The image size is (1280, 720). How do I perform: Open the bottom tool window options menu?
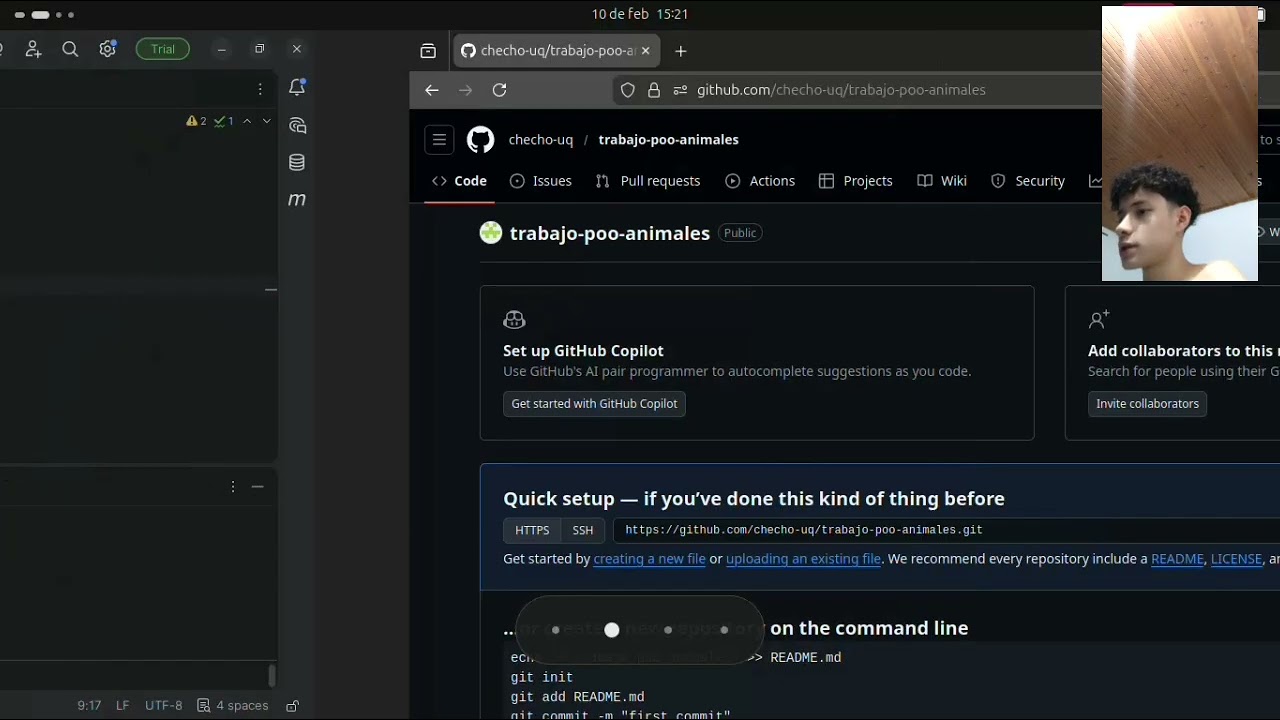tap(233, 486)
